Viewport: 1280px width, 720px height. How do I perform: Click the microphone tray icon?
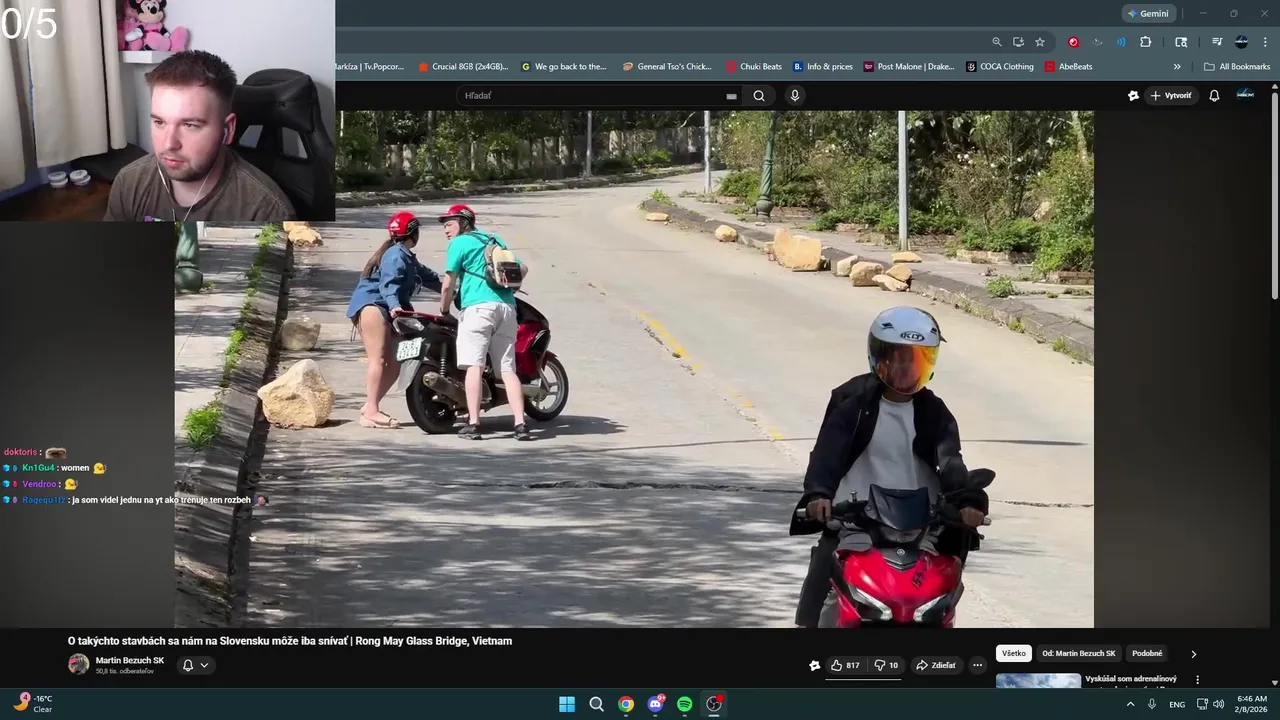pyautogui.click(x=1153, y=704)
